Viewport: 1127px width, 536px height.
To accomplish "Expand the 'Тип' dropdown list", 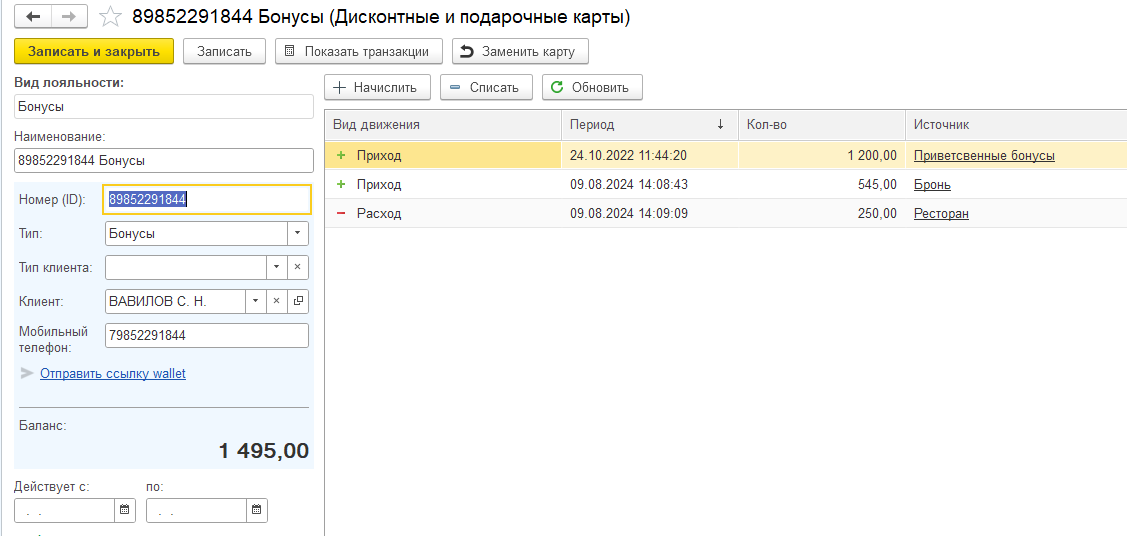I will pyautogui.click(x=298, y=233).
